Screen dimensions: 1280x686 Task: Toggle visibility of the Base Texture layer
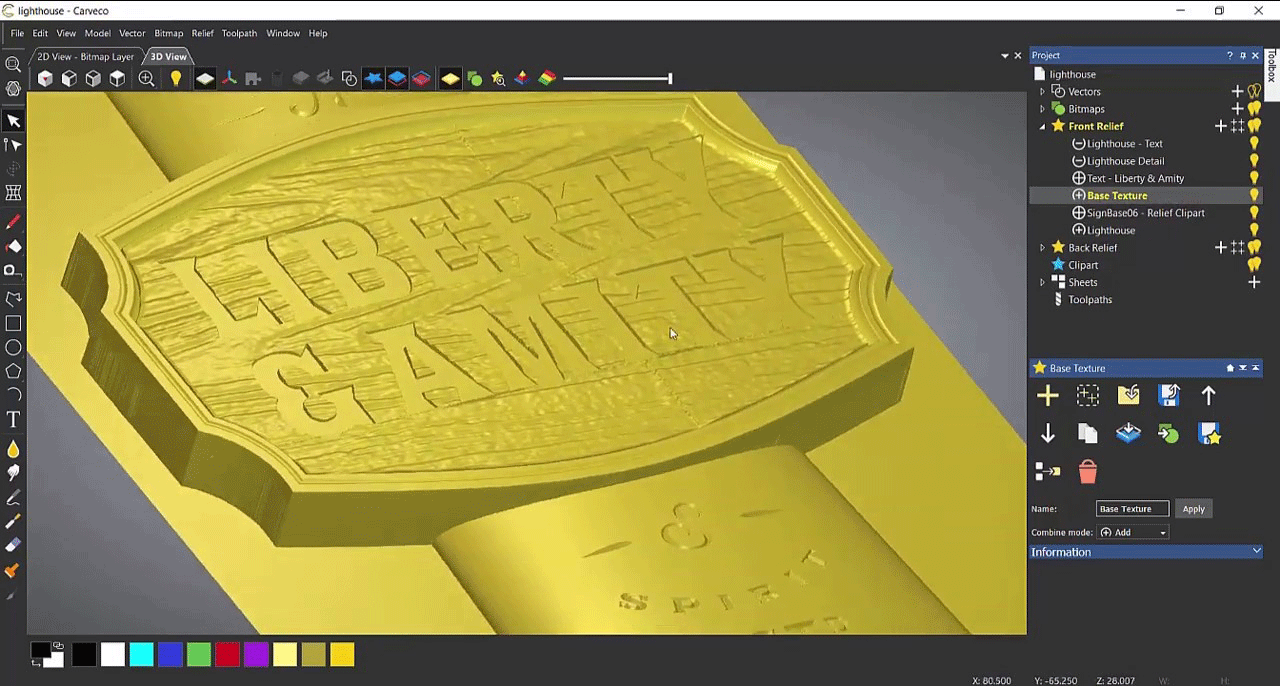tap(1254, 196)
